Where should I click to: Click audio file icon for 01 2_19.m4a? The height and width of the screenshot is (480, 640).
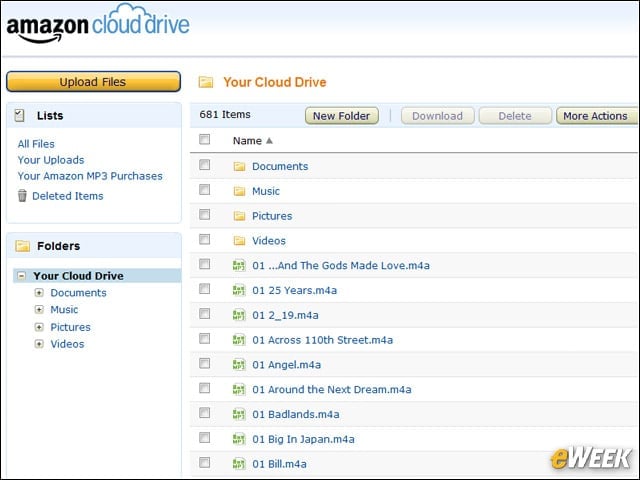239,316
